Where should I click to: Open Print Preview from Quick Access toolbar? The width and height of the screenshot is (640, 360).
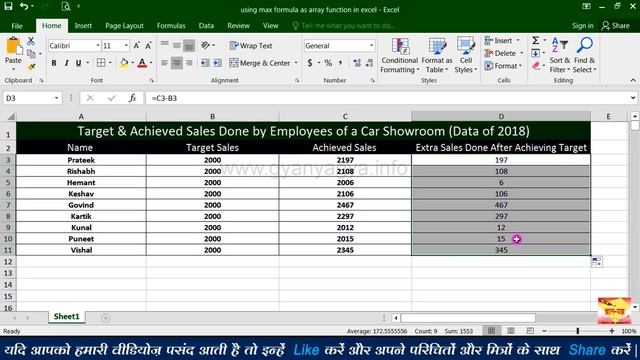click(66, 6)
